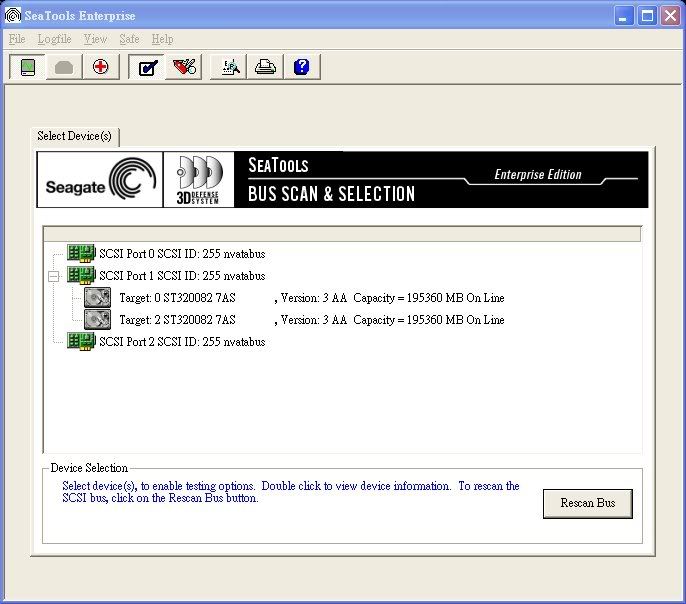Select Target: 2 ST320082 7AS drive row

coord(312,320)
